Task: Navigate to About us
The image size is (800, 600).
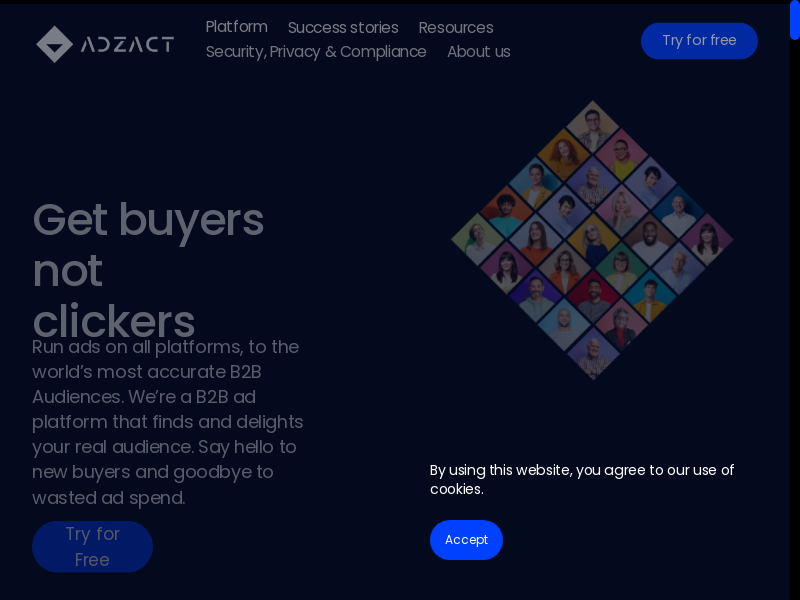Action: [478, 52]
